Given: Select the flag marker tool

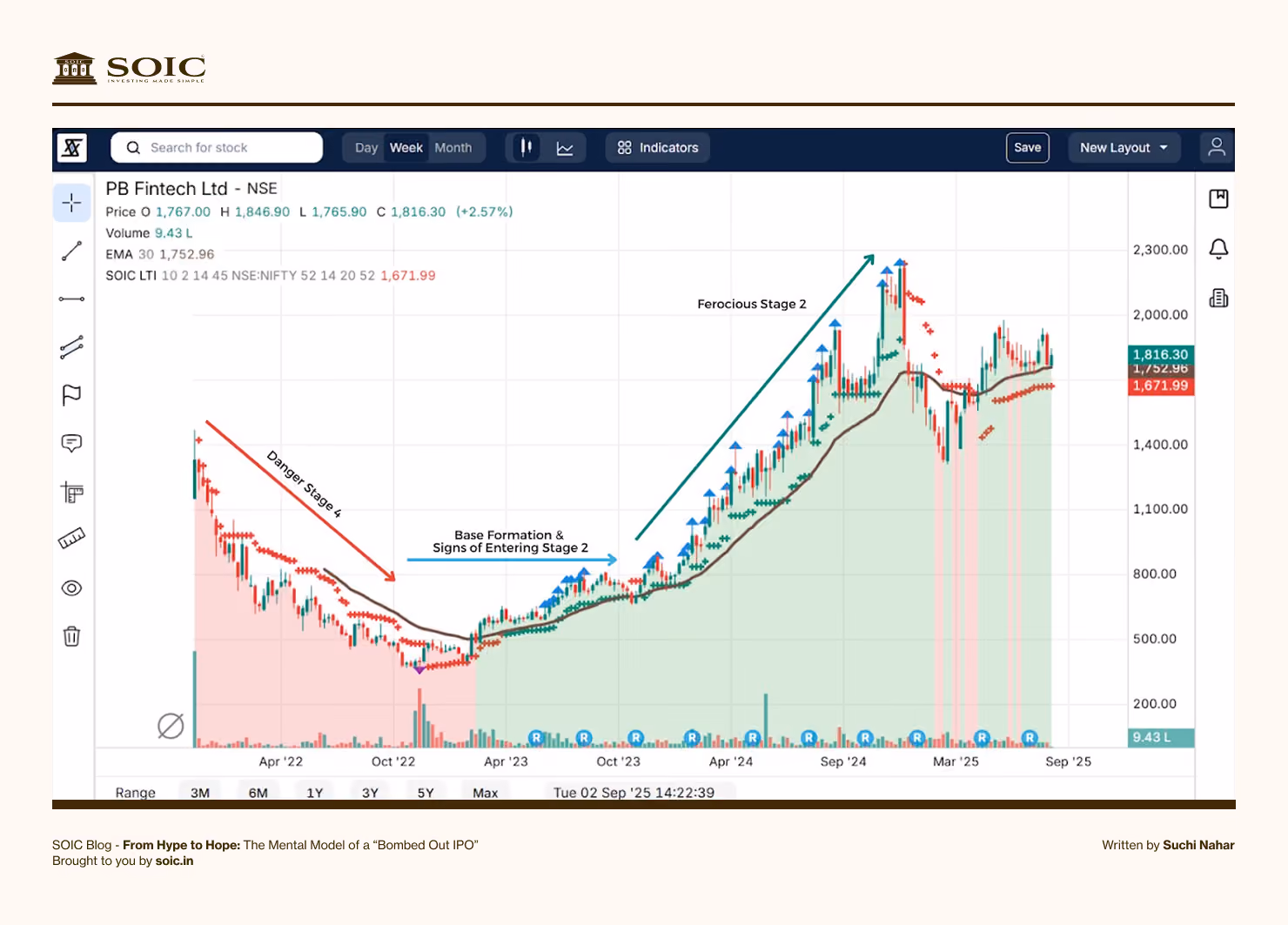Looking at the screenshot, I should click(x=72, y=395).
